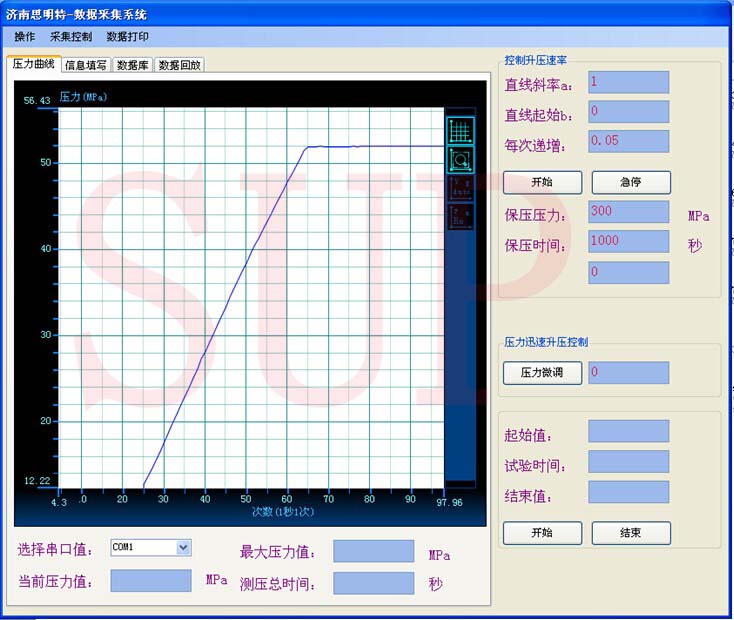The image size is (734, 620).
Task: Click the chart zoom magnifier icon
Action: [x=460, y=158]
